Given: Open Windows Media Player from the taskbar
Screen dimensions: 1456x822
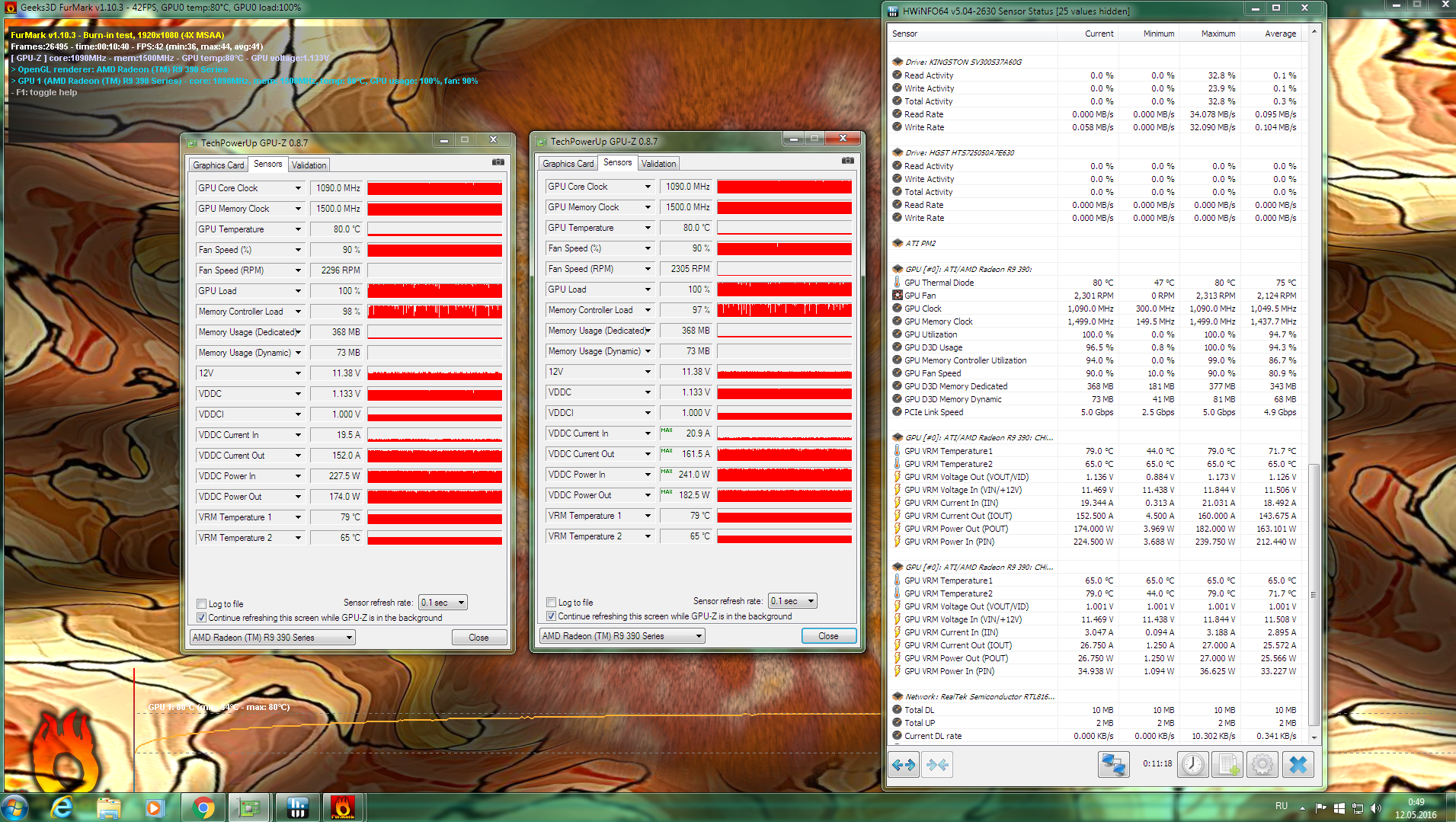Looking at the screenshot, I should pyautogui.click(x=155, y=808).
